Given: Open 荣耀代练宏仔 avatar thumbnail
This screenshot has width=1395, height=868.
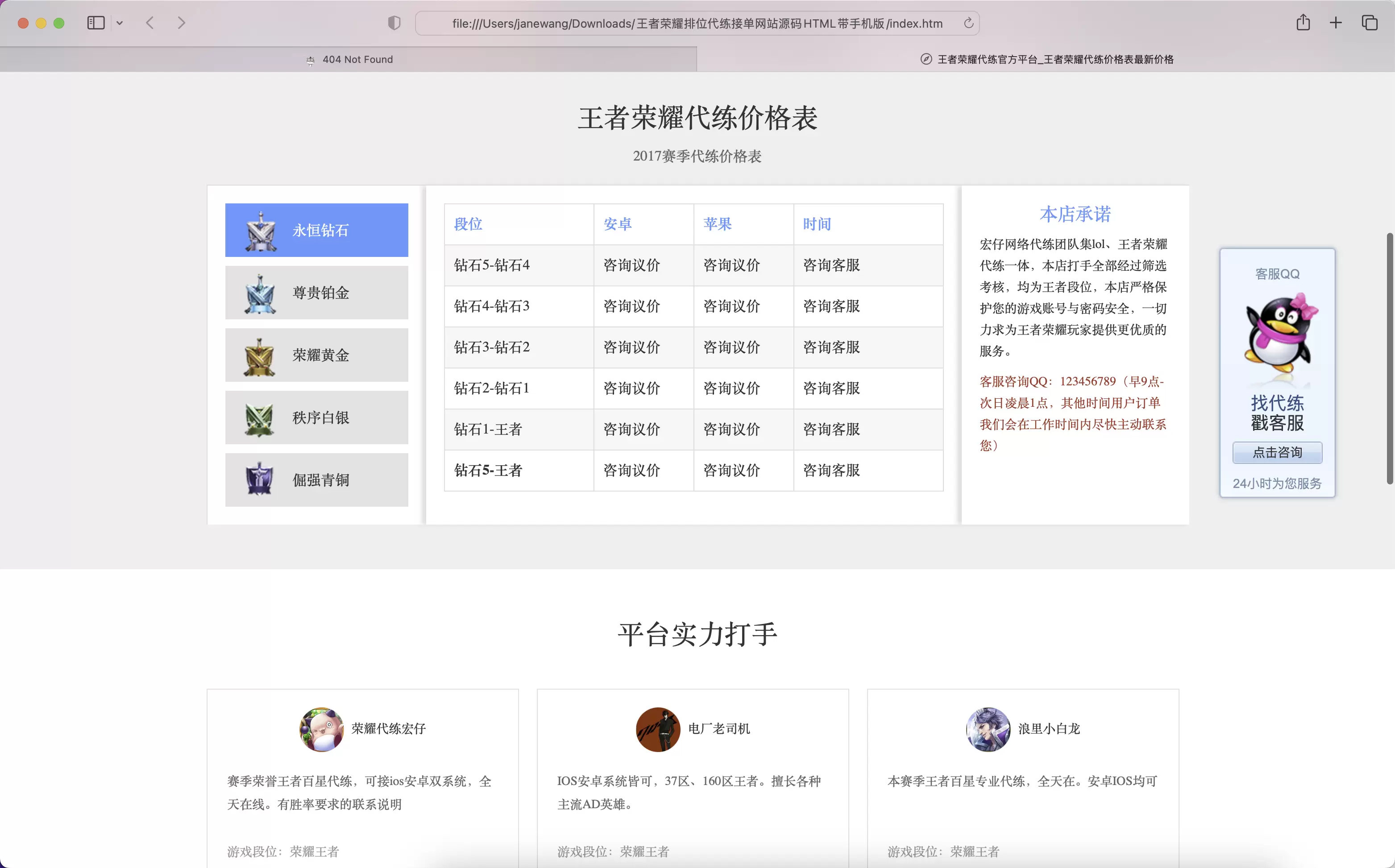Looking at the screenshot, I should point(322,729).
